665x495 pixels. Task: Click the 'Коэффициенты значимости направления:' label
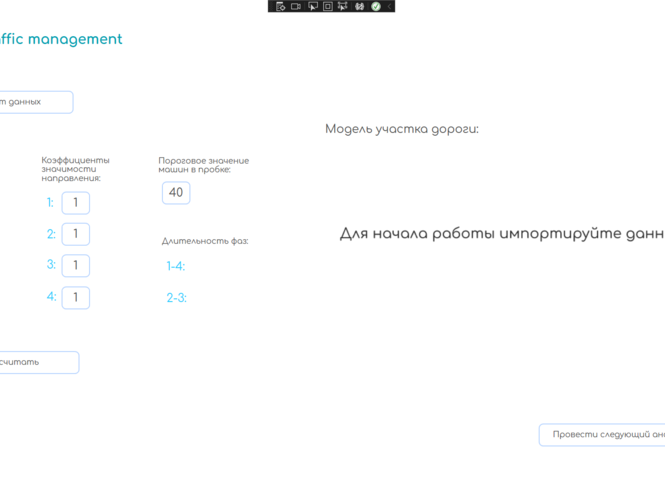75,169
